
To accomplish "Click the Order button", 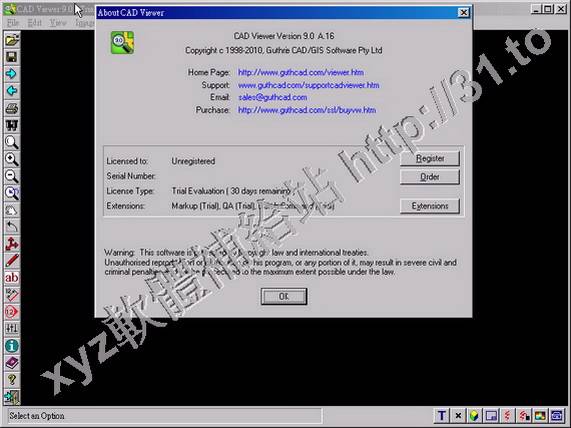I will pos(430,177).
